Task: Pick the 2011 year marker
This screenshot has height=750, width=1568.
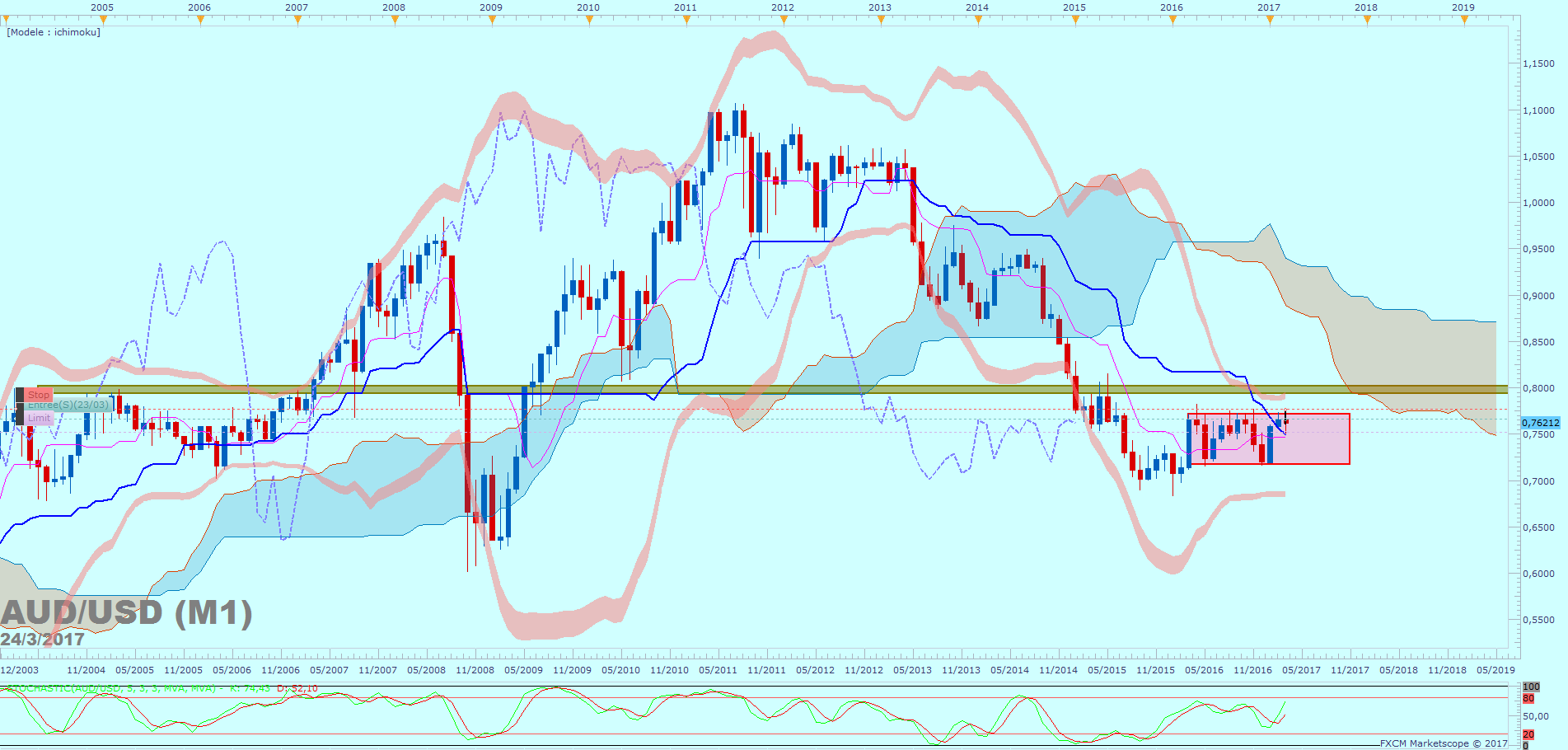Action: point(686,7)
